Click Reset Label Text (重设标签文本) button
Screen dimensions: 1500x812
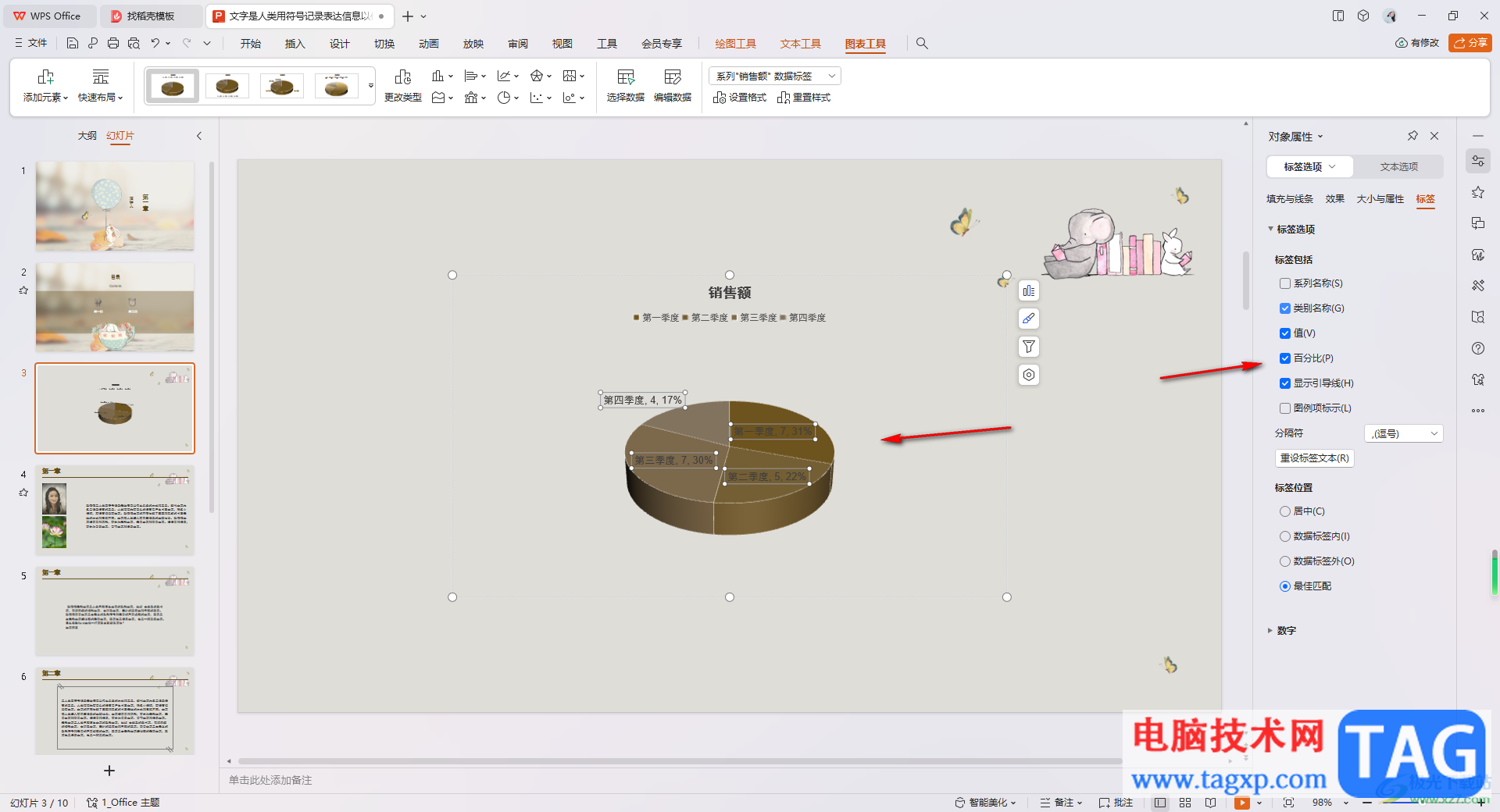point(1314,458)
